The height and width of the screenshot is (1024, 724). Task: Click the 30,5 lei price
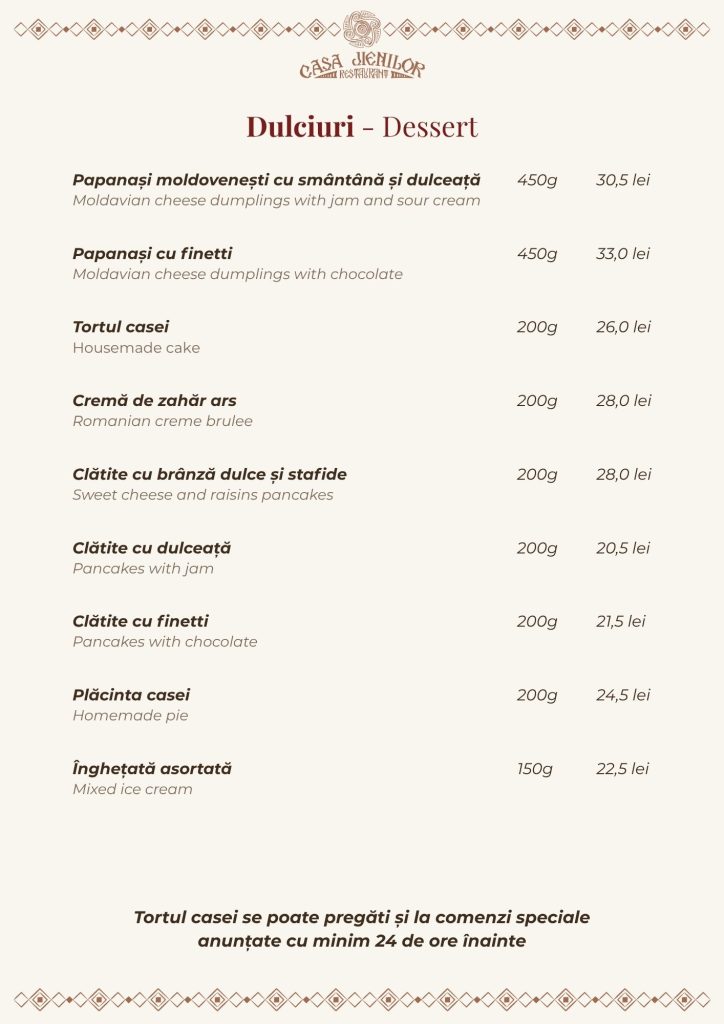(x=623, y=180)
